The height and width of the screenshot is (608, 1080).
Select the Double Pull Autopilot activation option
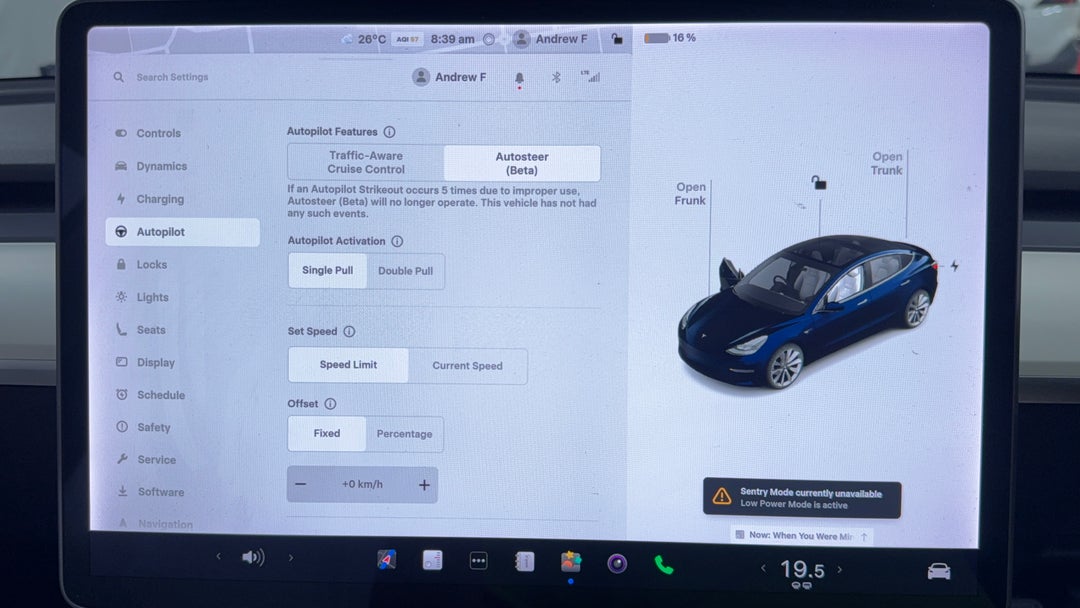[406, 270]
